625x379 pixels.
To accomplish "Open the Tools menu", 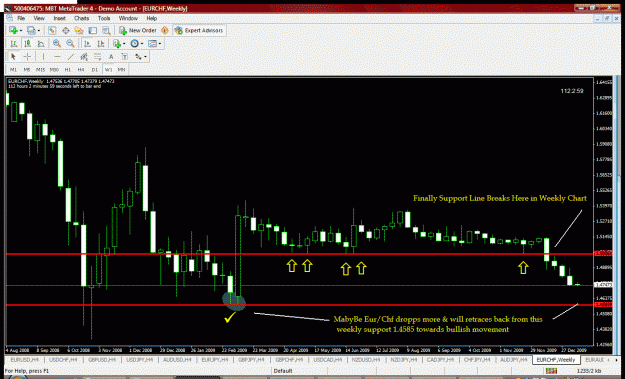I will click(x=104, y=18).
